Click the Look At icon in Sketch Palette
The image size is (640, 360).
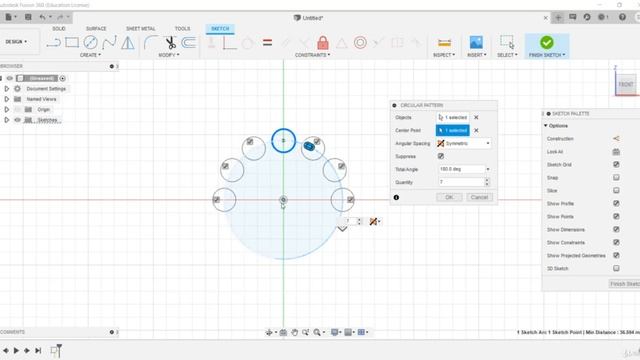coord(616,152)
